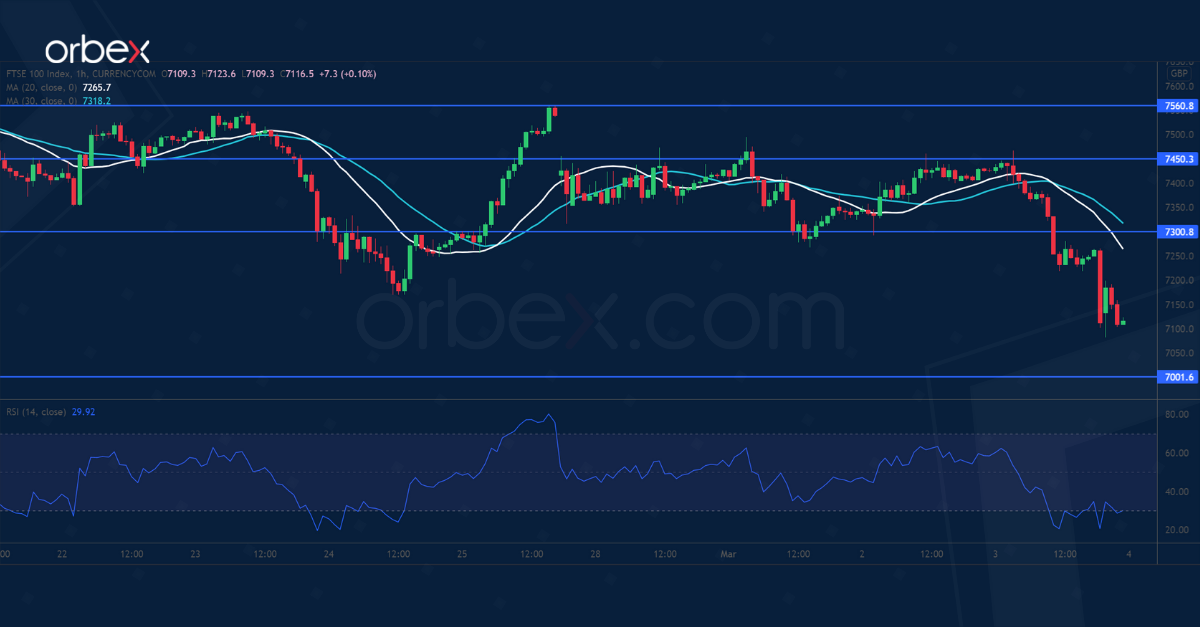Click the Orbex logo
The width and height of the screenshot is (1200, 627).
[x=96, y=50]
